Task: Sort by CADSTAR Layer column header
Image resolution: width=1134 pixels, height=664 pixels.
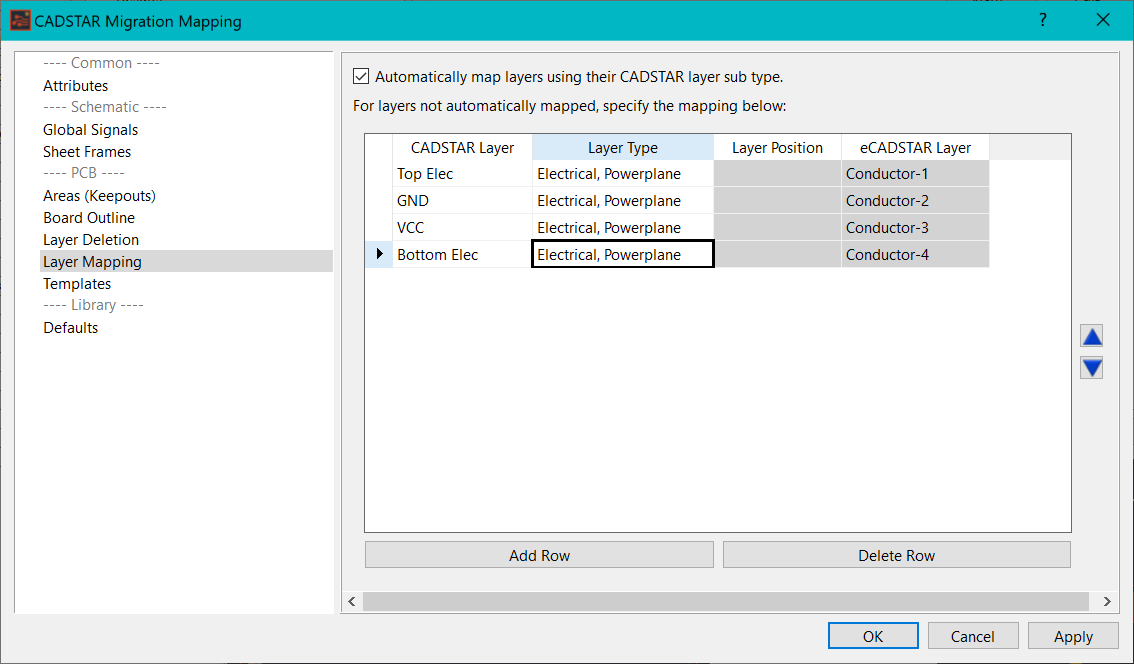Action: [462, 148]
